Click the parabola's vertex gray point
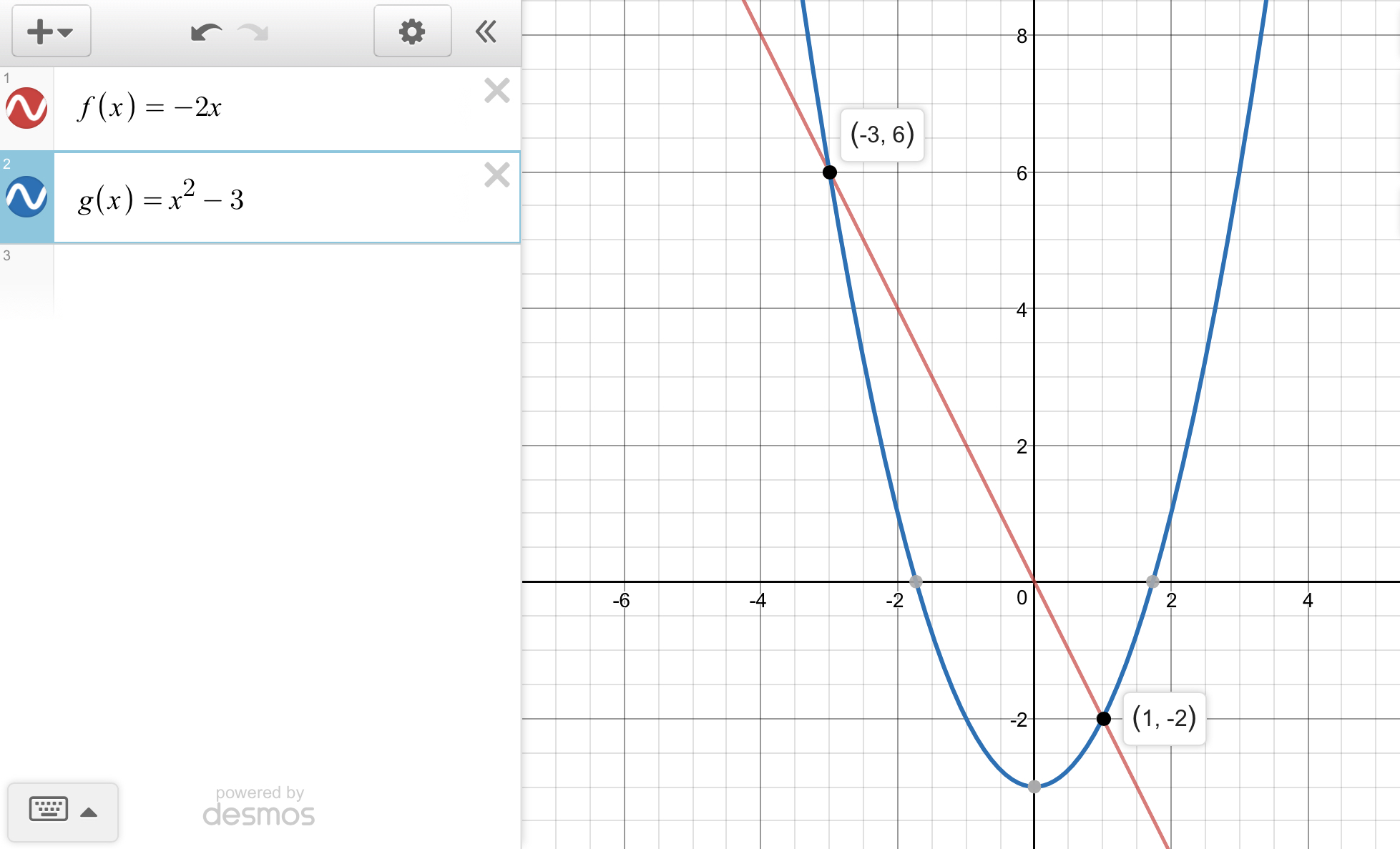The width and height of the screenshot is (1400, 849). [x=1034, y=787]
